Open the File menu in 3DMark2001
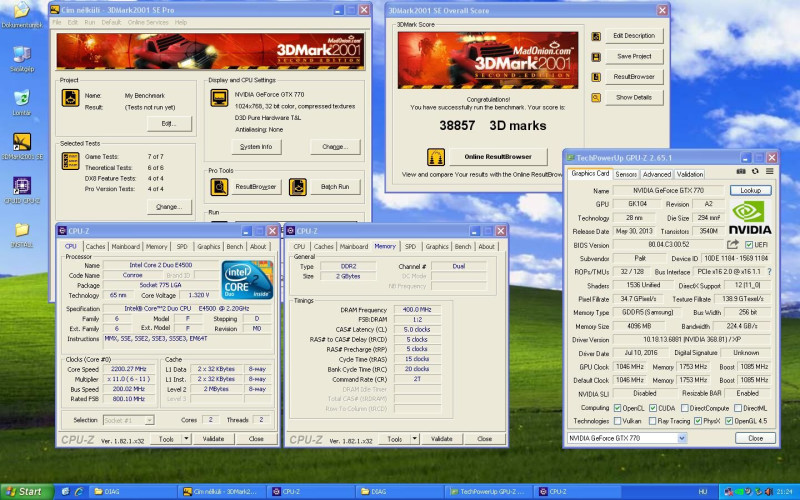Image resolution: width=800 pixels, height=500 pixels. [x=57, y=22]
